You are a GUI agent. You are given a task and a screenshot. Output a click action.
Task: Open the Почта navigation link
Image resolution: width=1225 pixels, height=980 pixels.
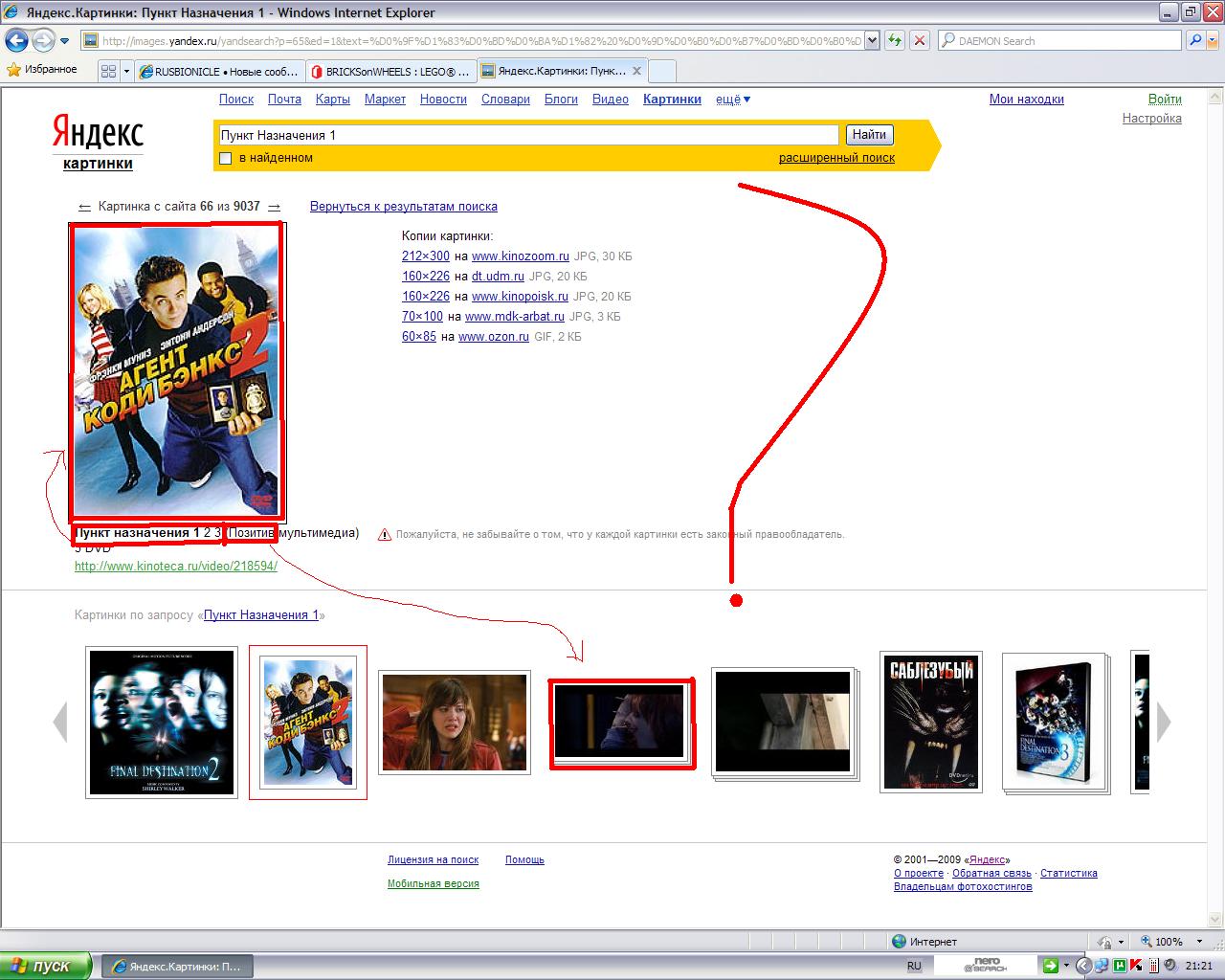tap(284, 100)
